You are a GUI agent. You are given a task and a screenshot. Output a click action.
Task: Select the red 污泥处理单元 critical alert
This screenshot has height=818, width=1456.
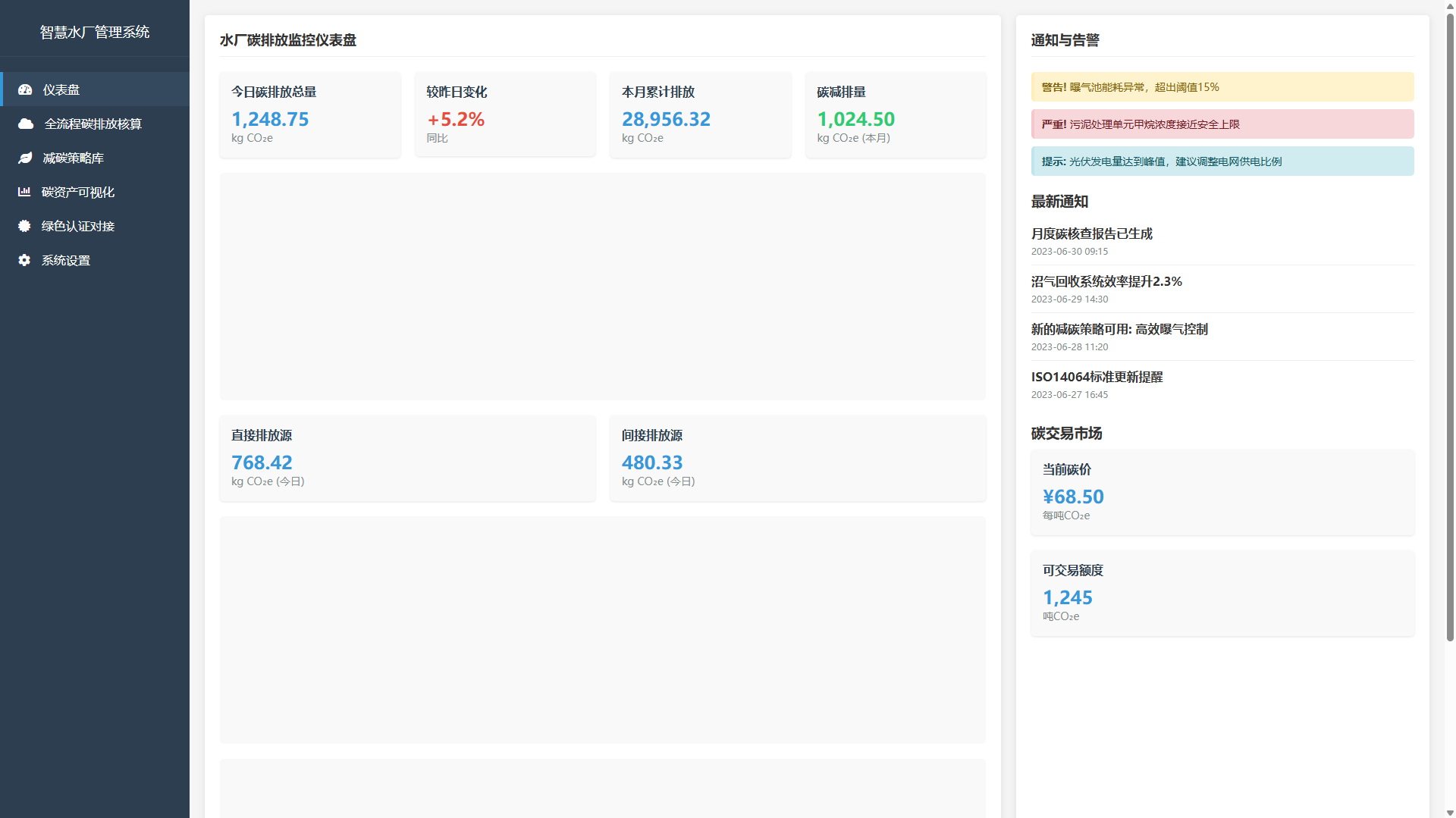coord(1222,124)
